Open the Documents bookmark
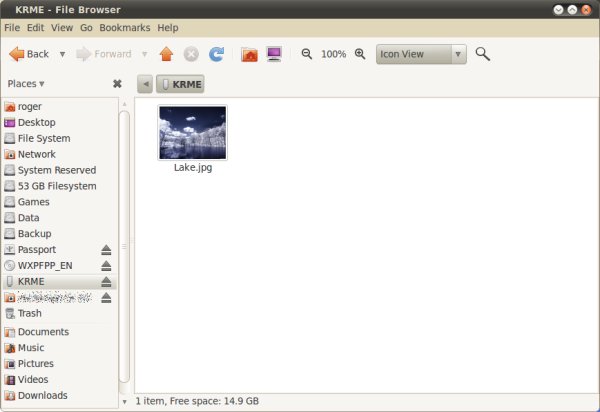Image resolution: width=600 pixels, height=412 pixels. [60, 332]
